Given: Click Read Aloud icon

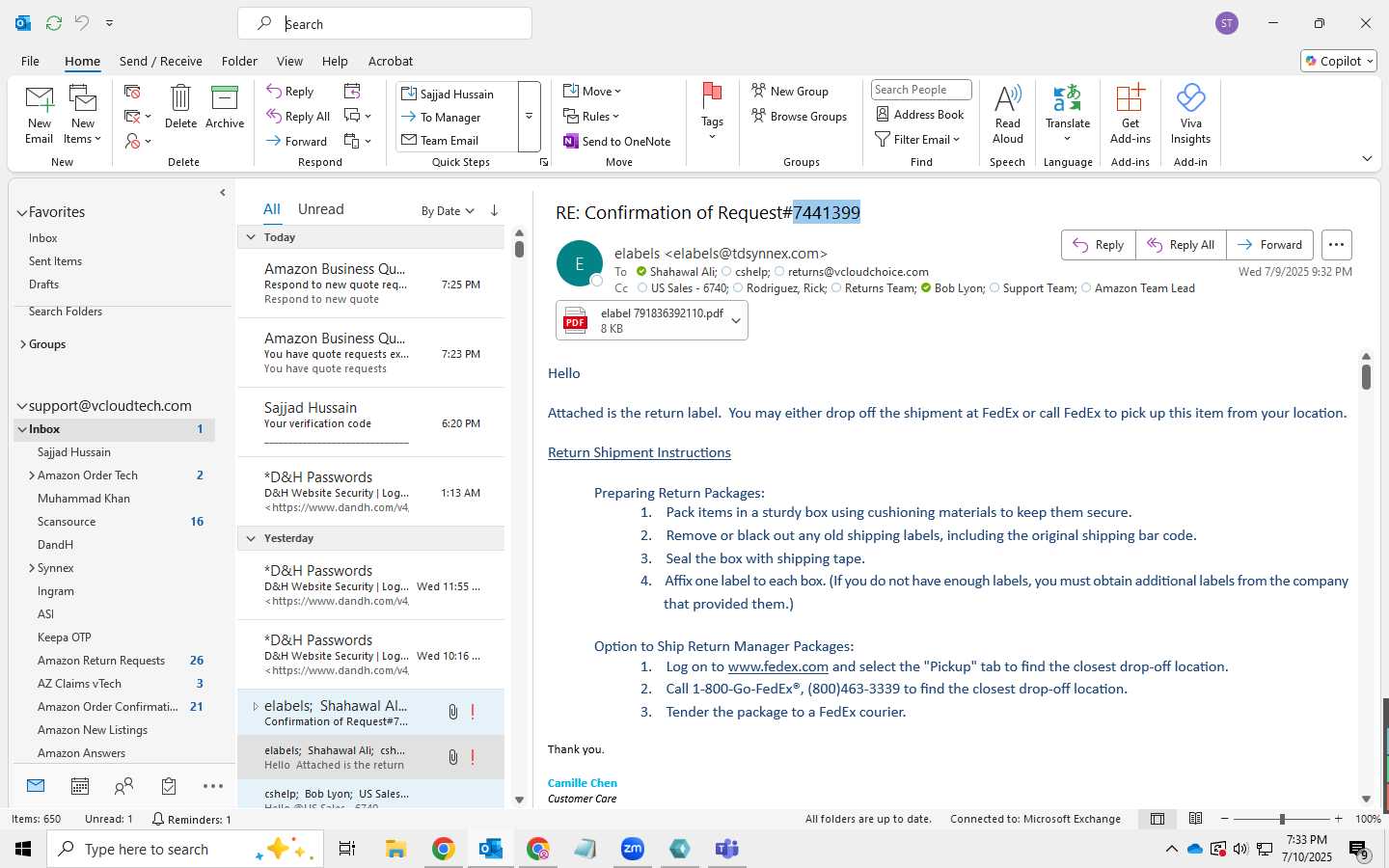Looking at the screenshot, I should (1007, 114).
